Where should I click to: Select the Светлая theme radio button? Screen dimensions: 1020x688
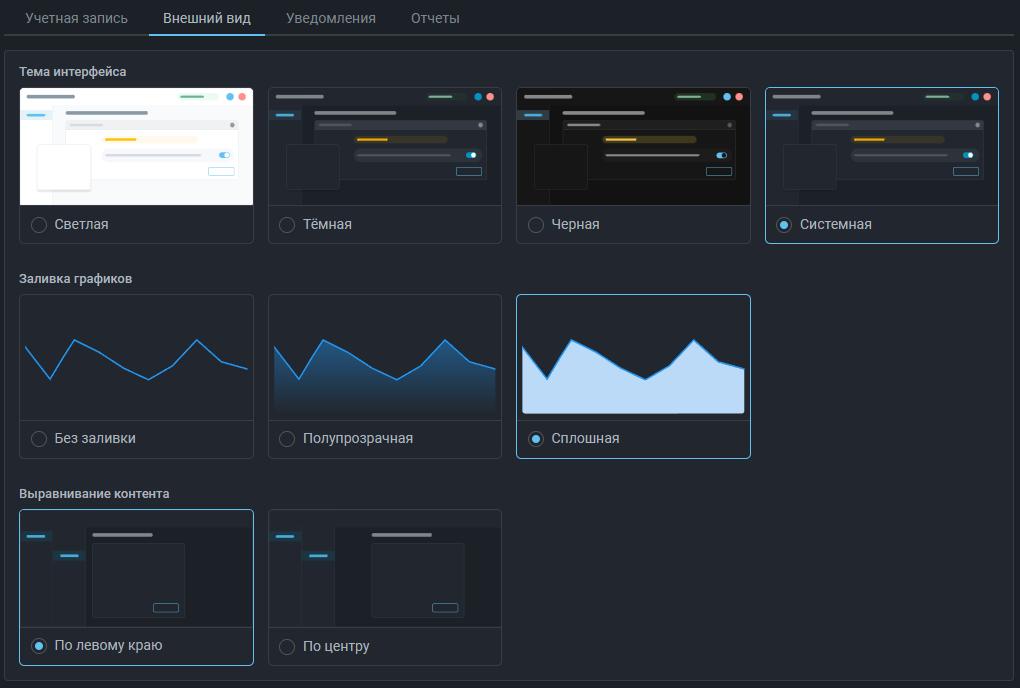pyautogui.click(x=39, y=225)
